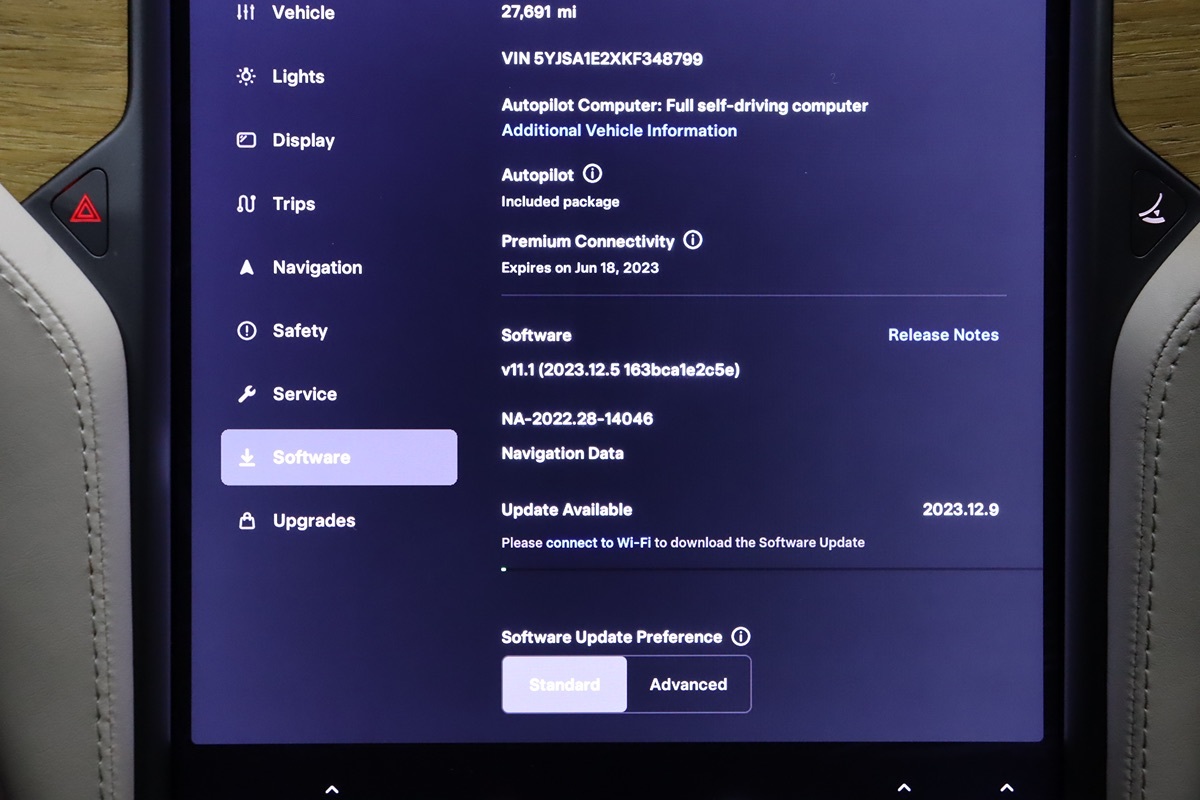Viewport: 1200px width, 800px height.
Task: Tap the Upgrades shopping bag icon
Action: (x=246, y=521)
